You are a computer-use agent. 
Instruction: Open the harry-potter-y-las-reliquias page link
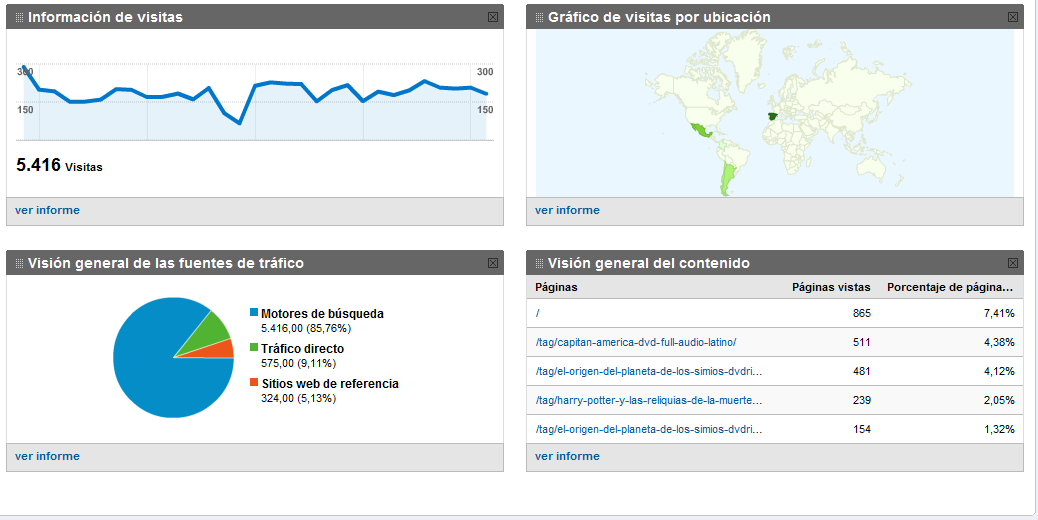(649, 401)
